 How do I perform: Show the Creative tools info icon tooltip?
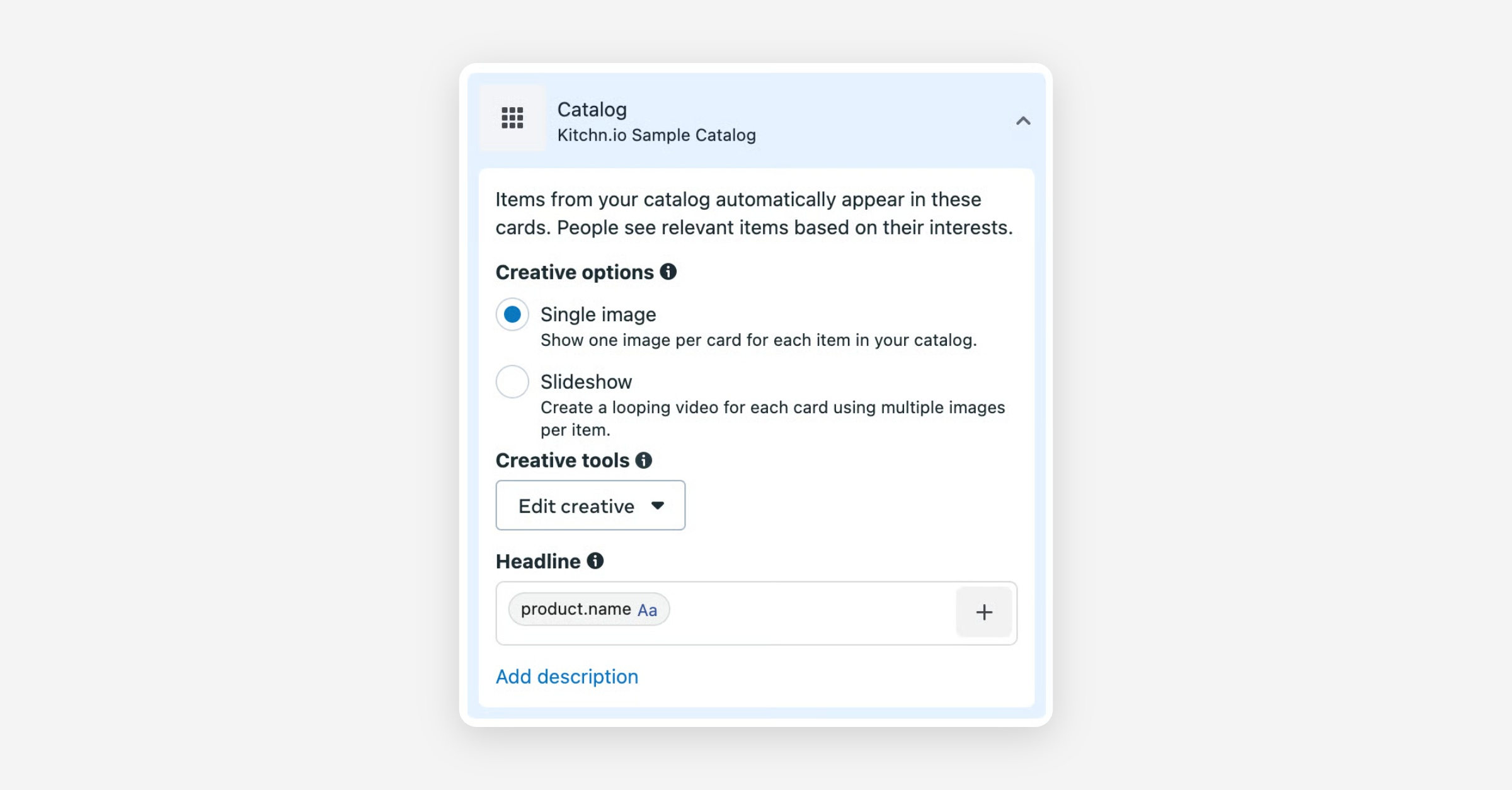click(x=643, y=461)
